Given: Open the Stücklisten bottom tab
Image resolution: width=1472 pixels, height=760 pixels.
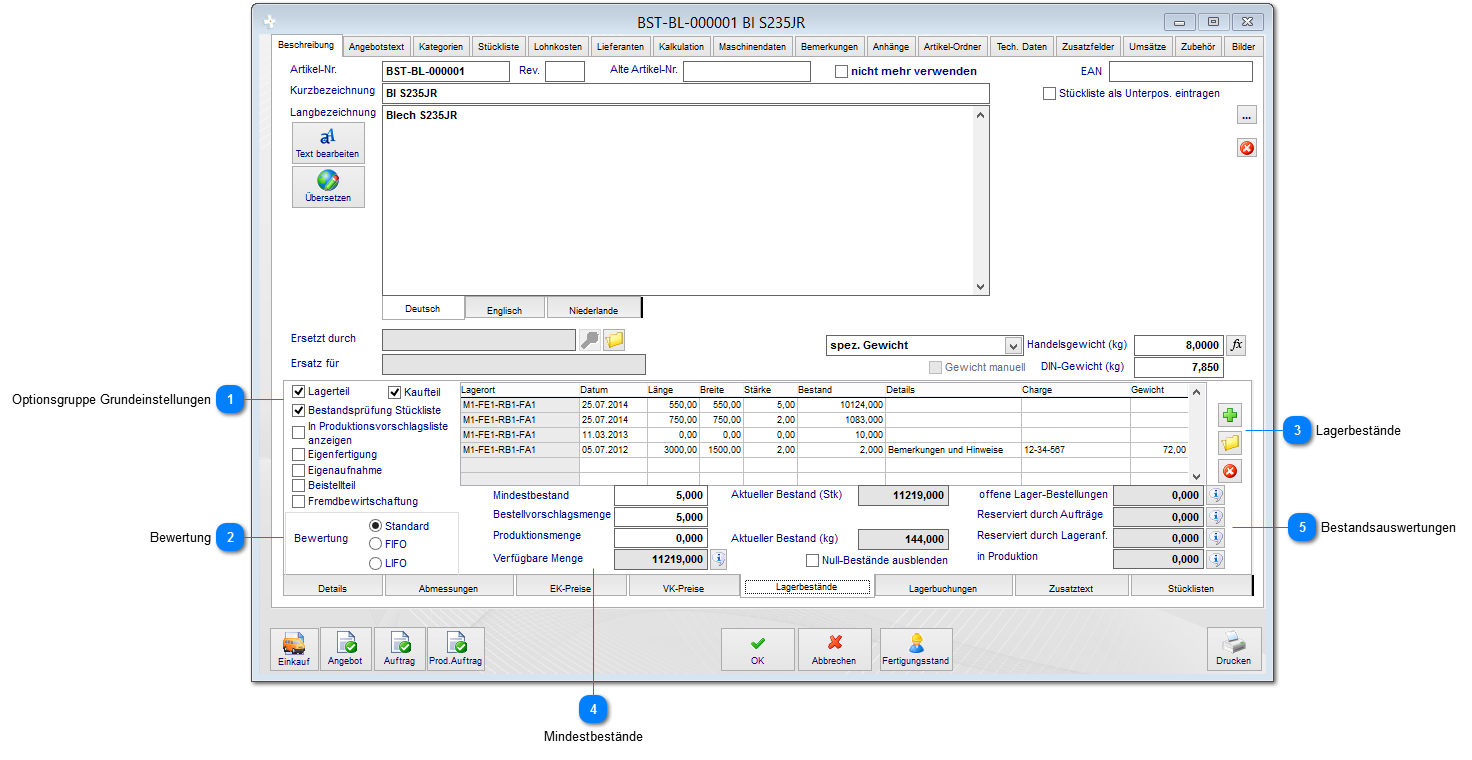Looking at the screenshot, I should point(1190,588).
